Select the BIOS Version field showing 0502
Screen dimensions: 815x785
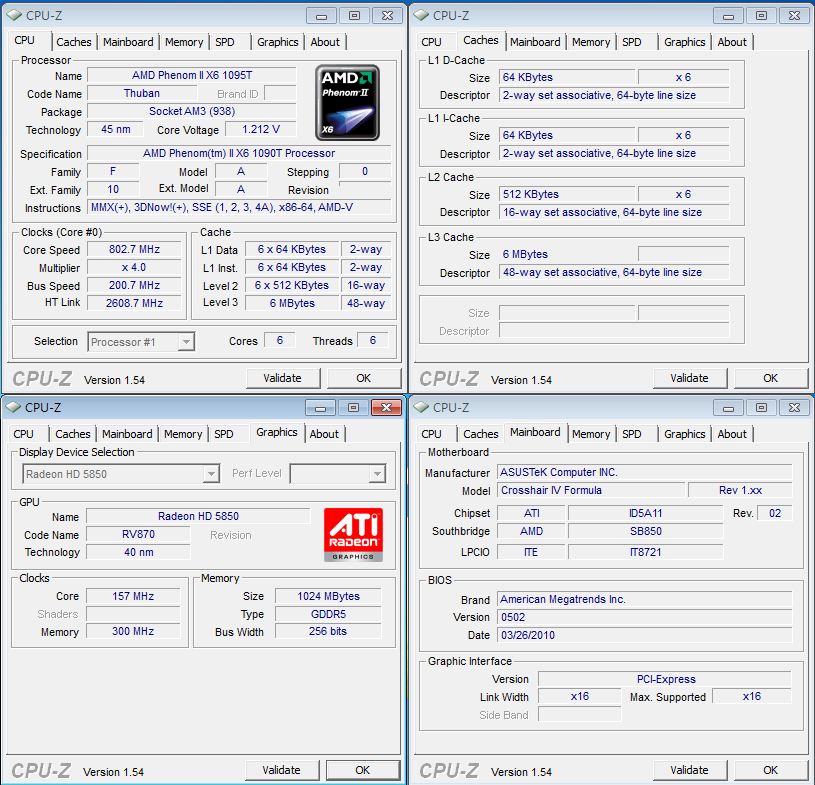tap(644, 617)
